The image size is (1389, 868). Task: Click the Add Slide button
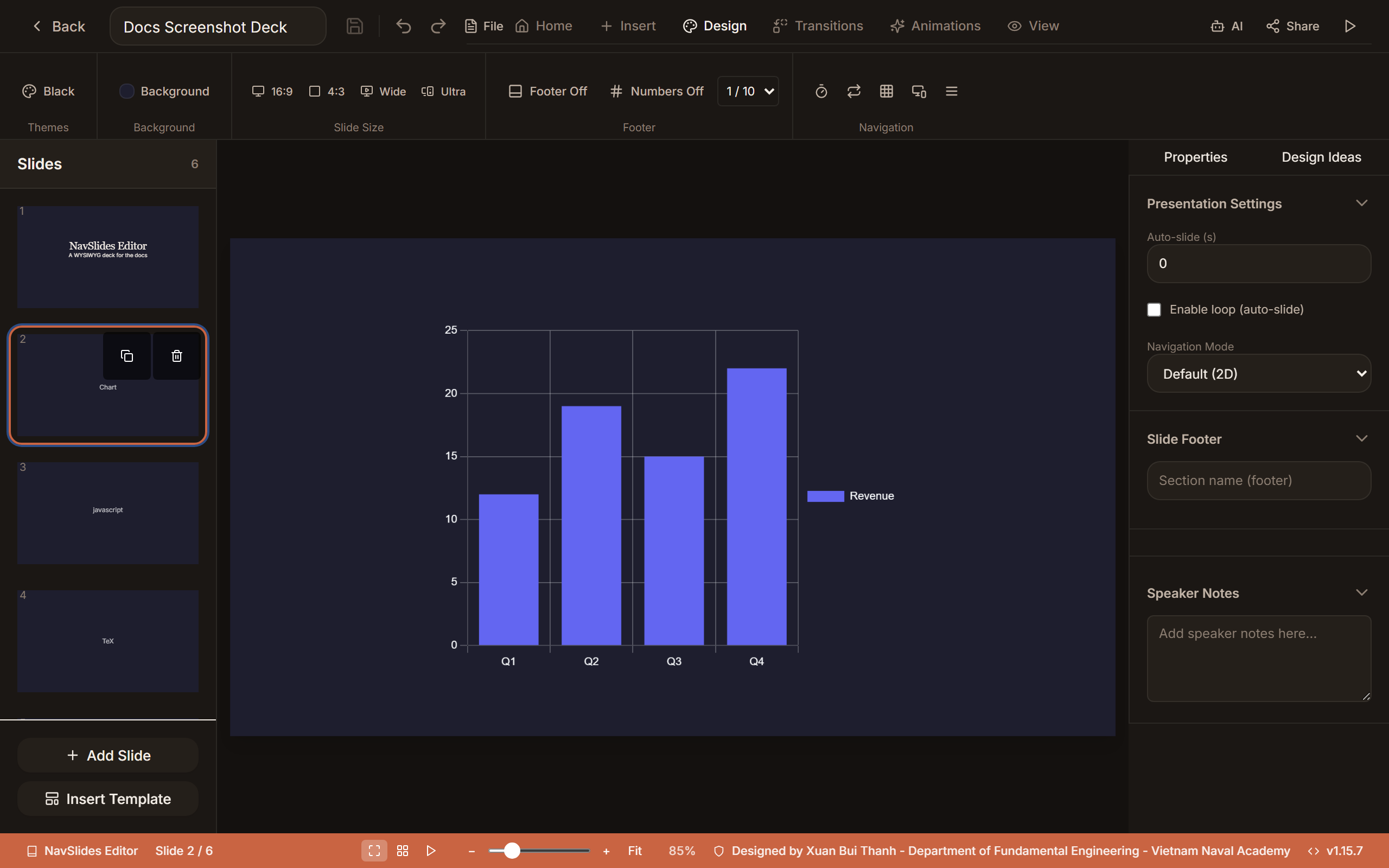[108, 756]
